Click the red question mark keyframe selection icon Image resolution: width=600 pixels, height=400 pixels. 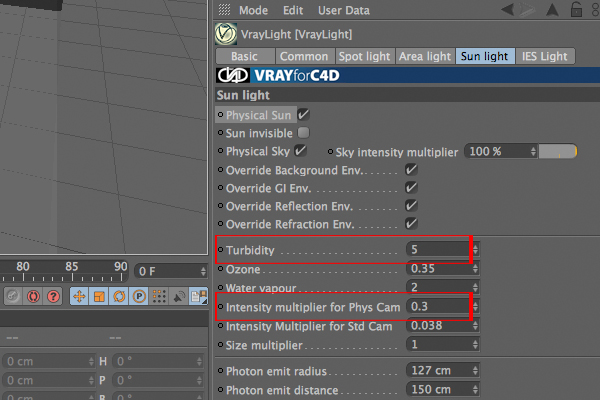54,297
